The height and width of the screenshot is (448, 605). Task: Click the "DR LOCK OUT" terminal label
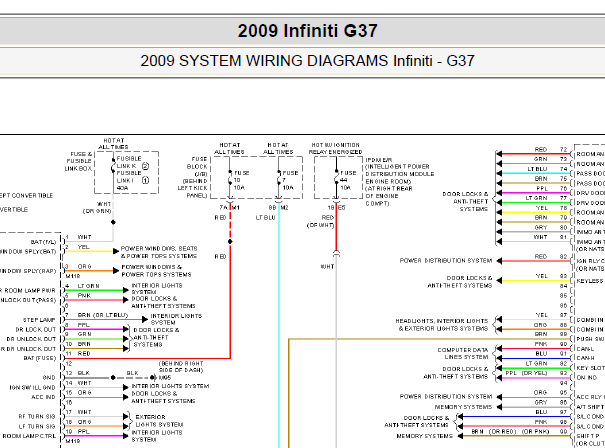coord(36,330)
